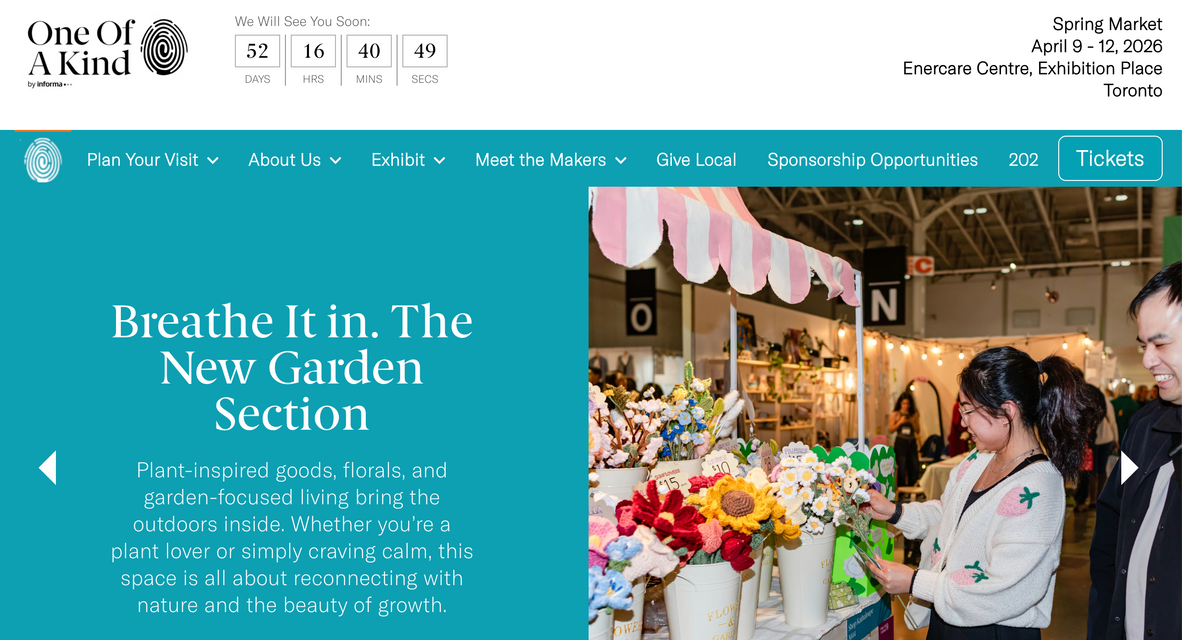Click the Breathe It in headline
This screenshot has width=1182, height=640.
coord(292,367)
